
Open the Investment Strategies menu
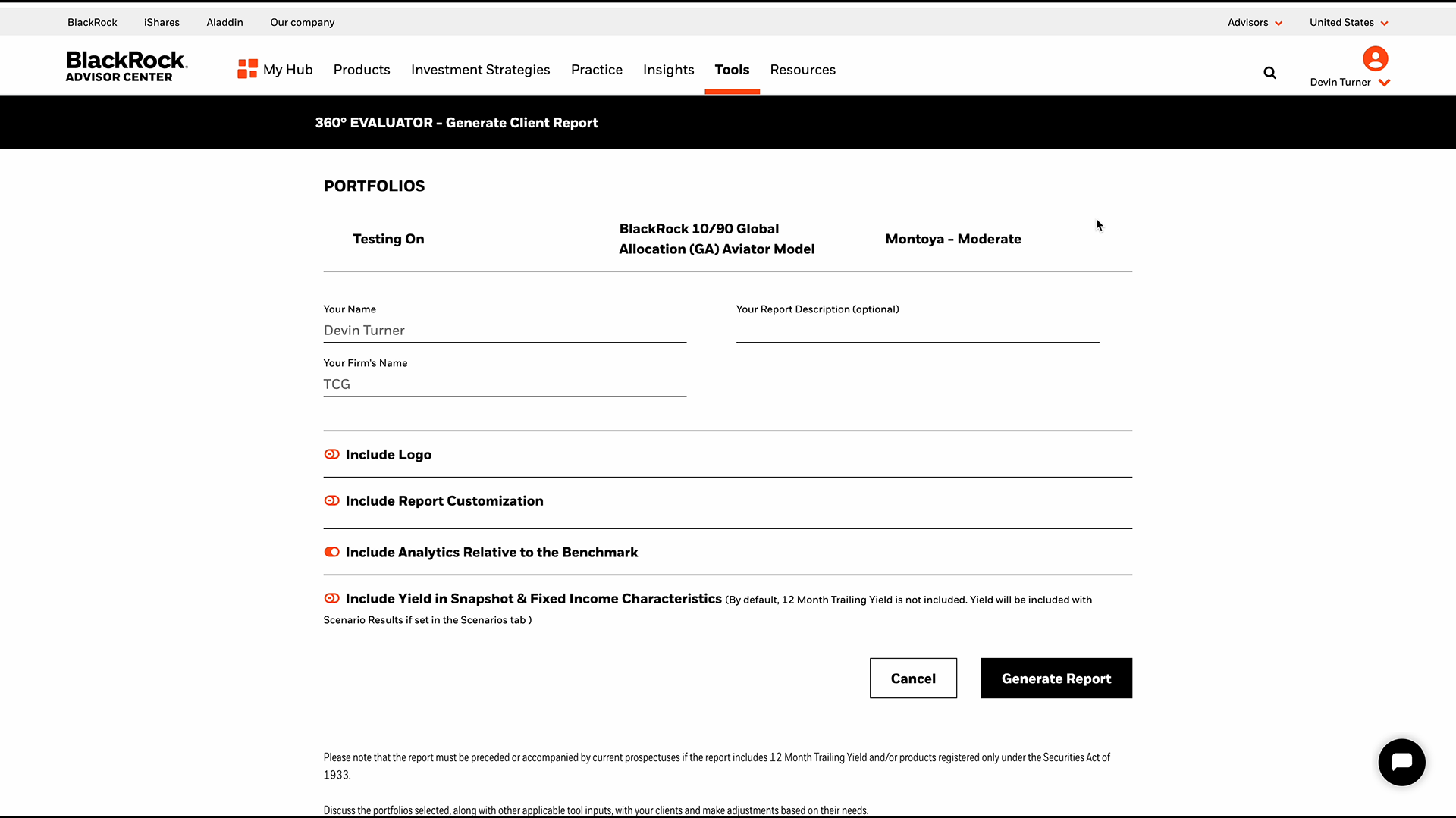tap(480, 69)
